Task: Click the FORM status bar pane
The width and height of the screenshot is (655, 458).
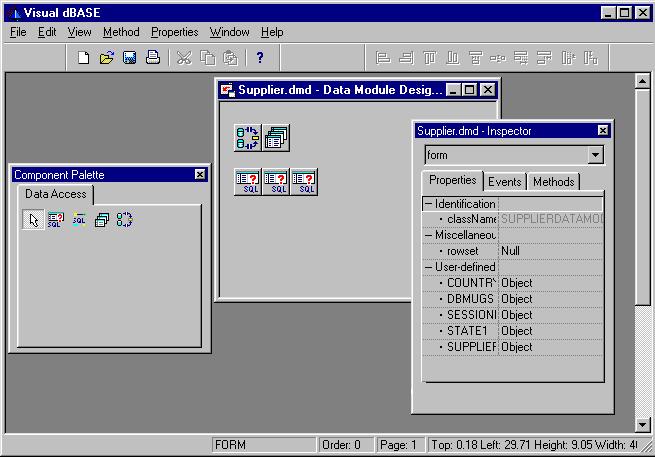Action: [264, 445]
